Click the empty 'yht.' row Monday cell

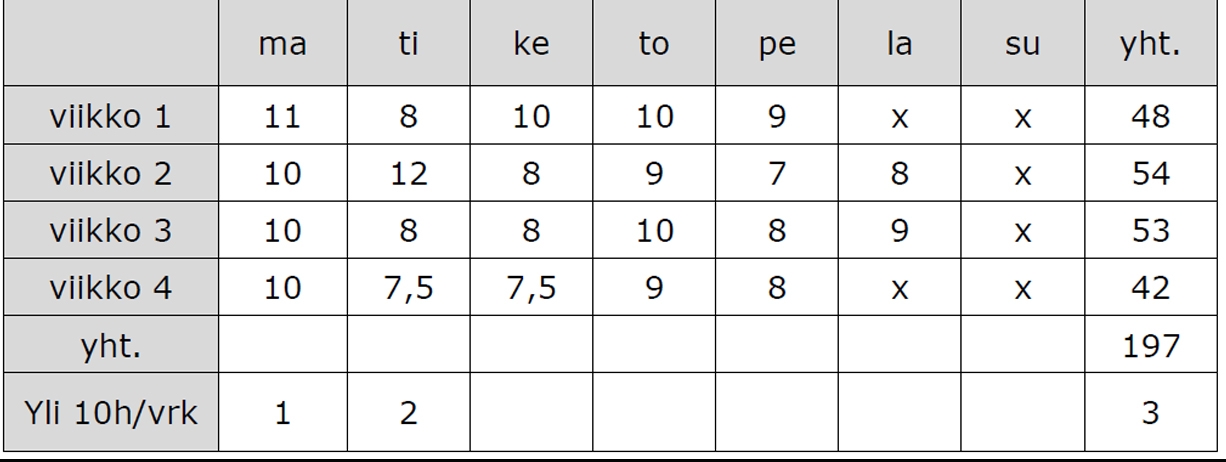point(282,345)
